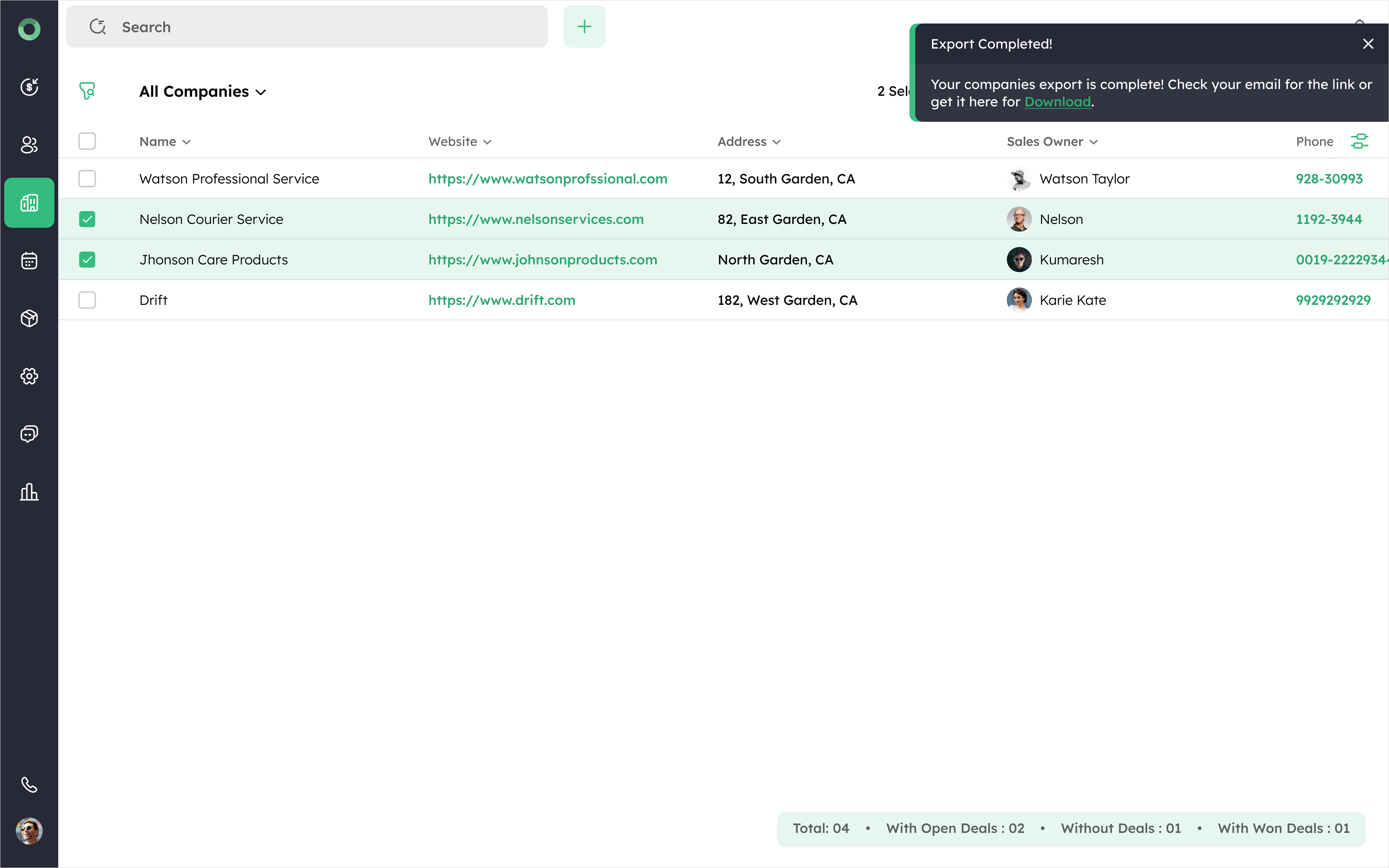Click the Download link in notification
This screenshot has width=1389, height=868.
pyautogui.click(x=1057, y=102)
